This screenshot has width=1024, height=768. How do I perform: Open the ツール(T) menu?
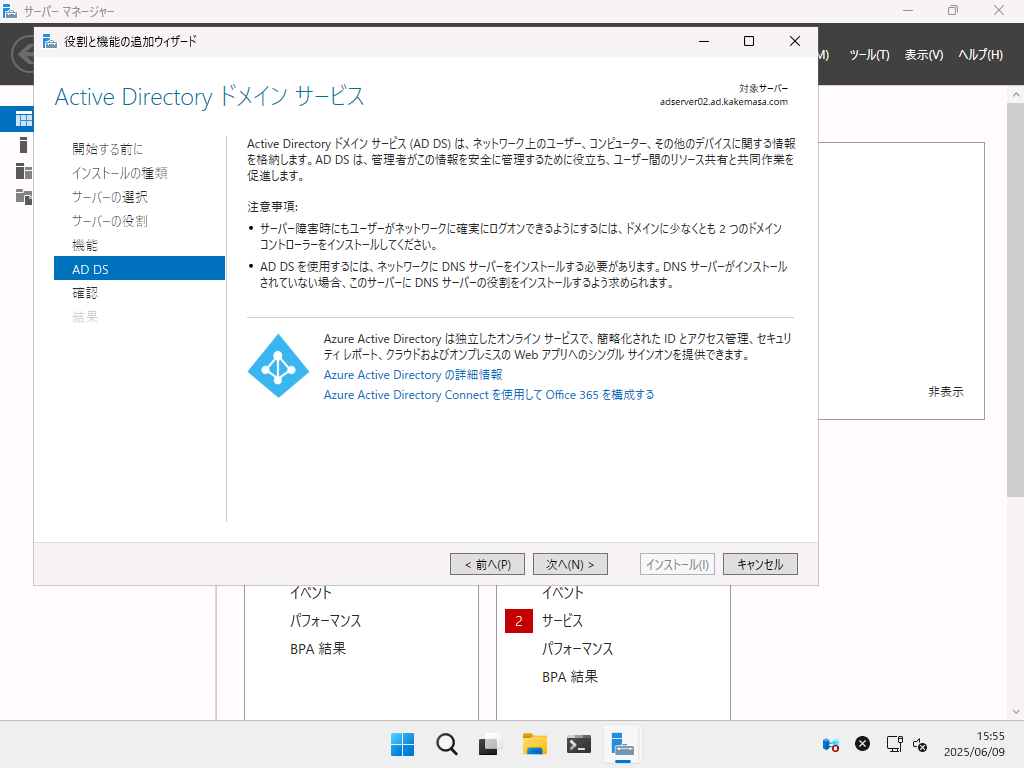point(869,55)
